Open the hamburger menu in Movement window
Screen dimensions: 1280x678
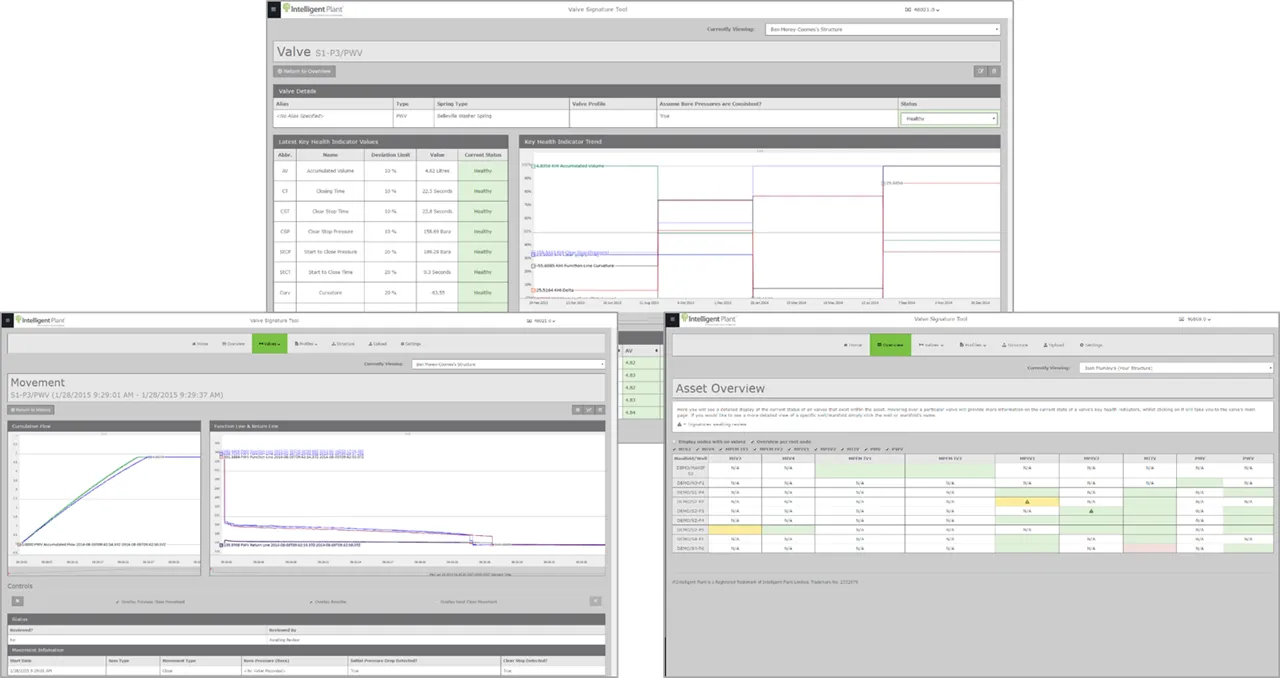[7, 320]
